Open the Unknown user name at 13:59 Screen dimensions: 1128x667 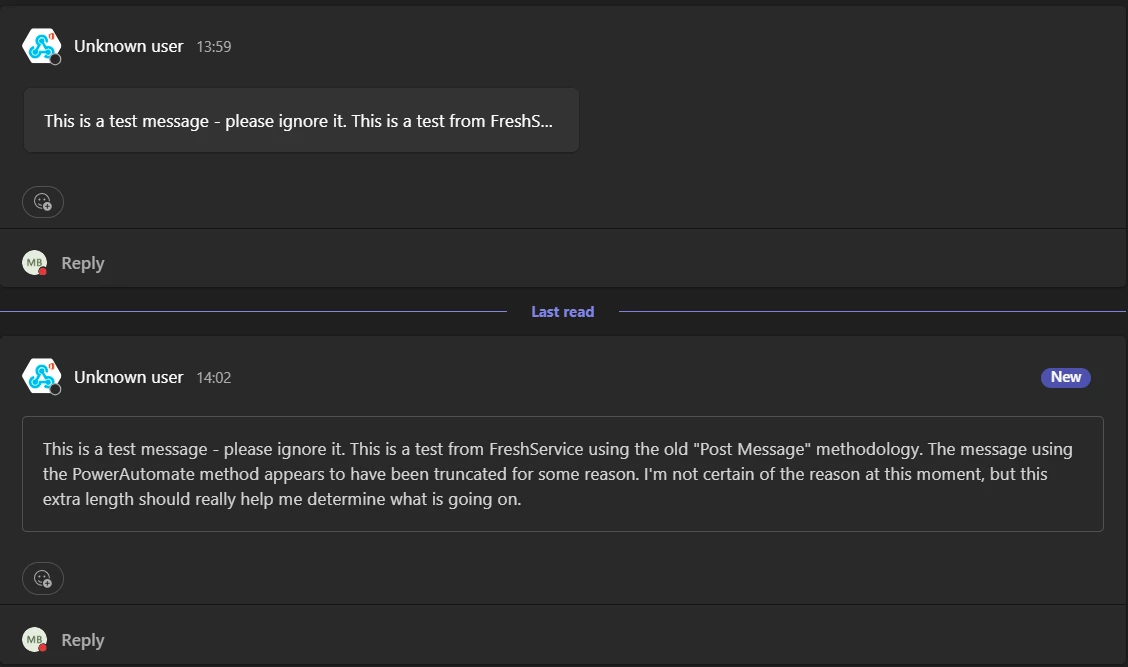tap(129, 46)
